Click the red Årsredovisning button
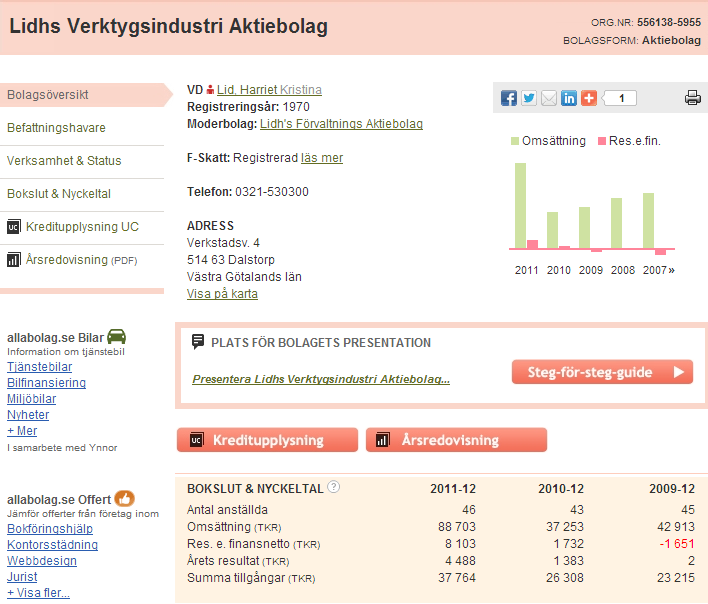The image size is (708, 604). click(x=456, y=440)
